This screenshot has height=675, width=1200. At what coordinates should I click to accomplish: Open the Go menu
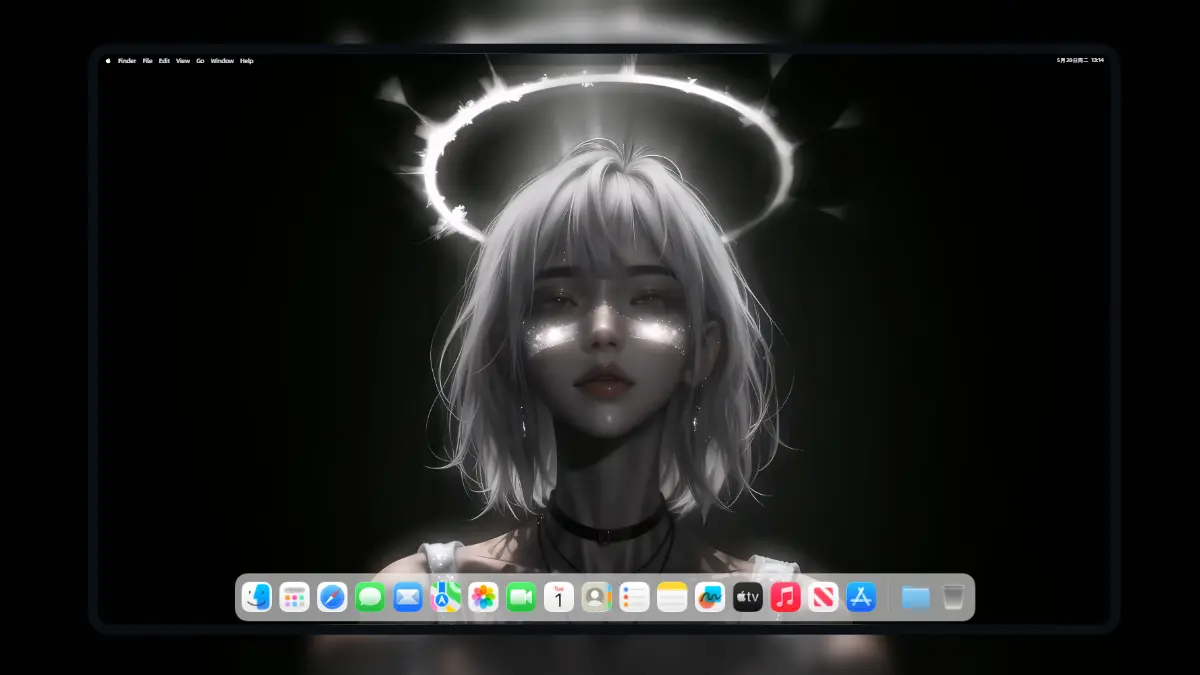(x=200, y=61)
